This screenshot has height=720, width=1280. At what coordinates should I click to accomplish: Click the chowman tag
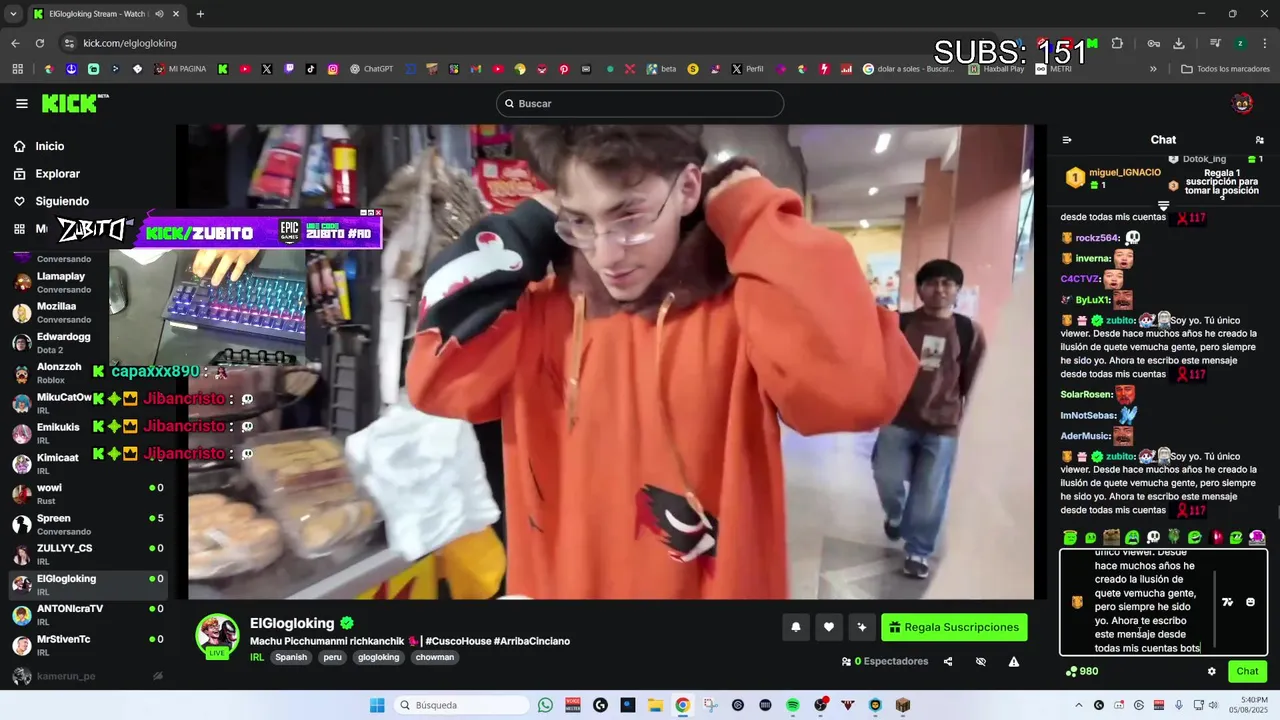point(434,657)
